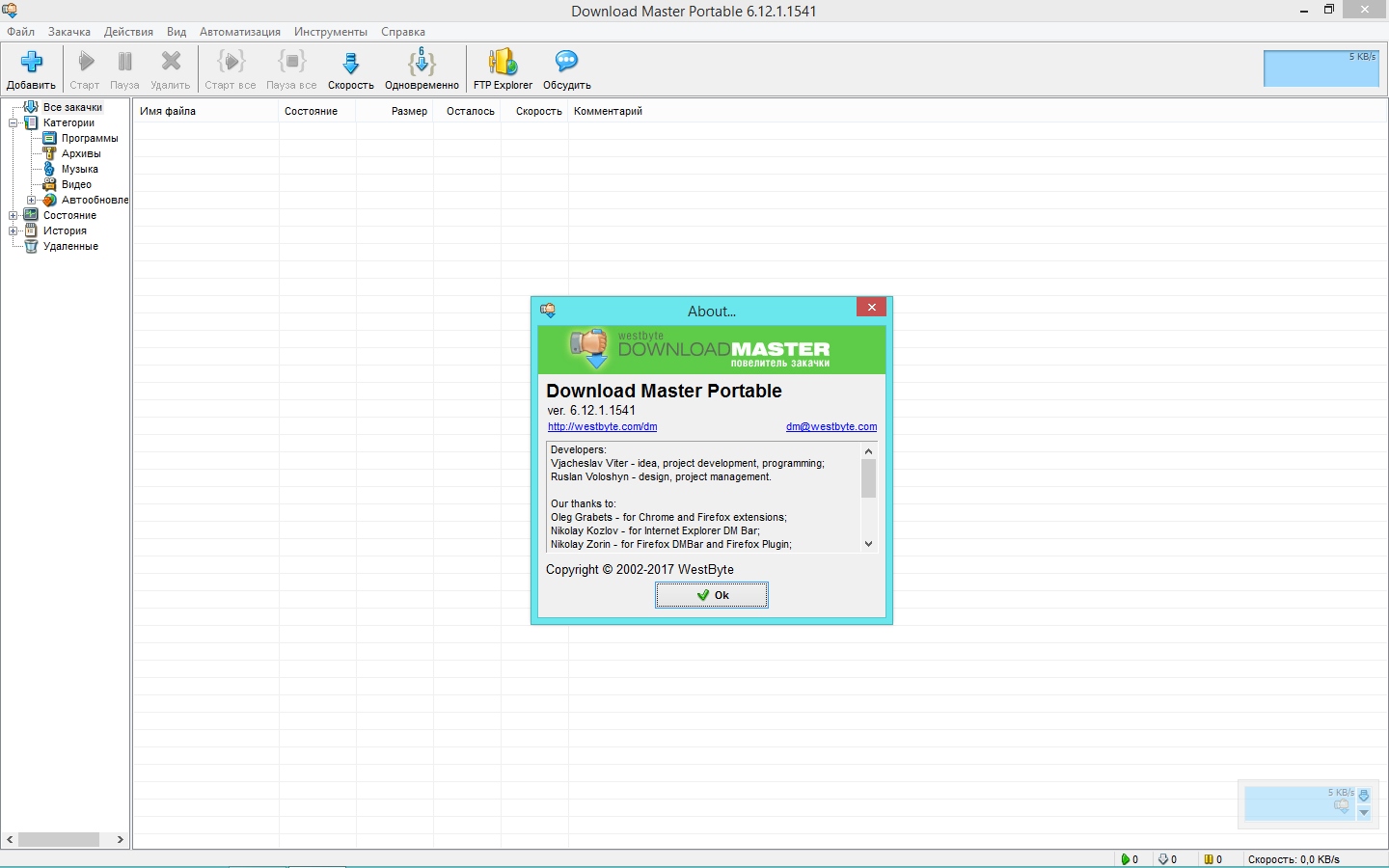Collapse the Категории tree node

[14, 122]
